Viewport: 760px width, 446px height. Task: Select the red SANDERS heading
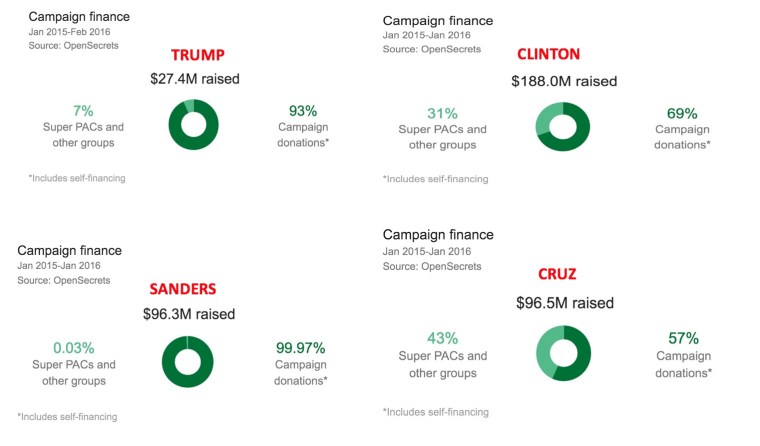click(x=183, y=289)
